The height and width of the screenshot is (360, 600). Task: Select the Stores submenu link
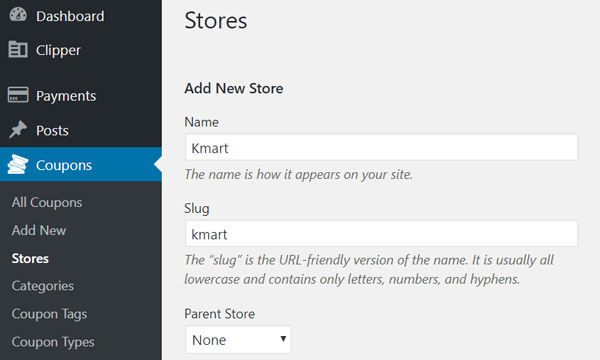click(30, 258)
